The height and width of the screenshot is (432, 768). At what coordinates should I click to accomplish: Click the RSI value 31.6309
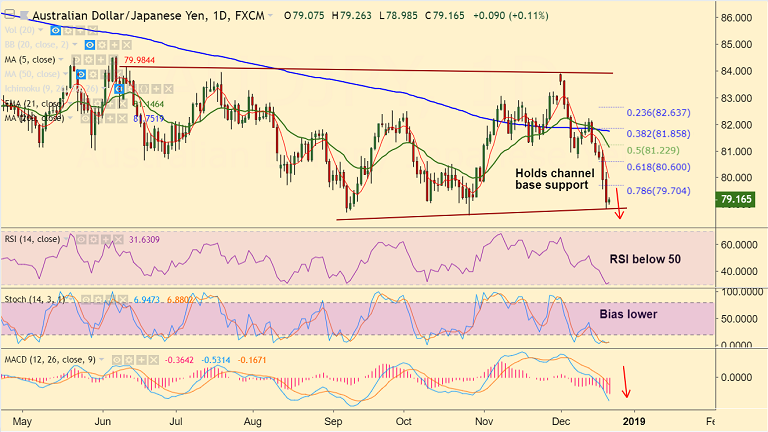144,240
